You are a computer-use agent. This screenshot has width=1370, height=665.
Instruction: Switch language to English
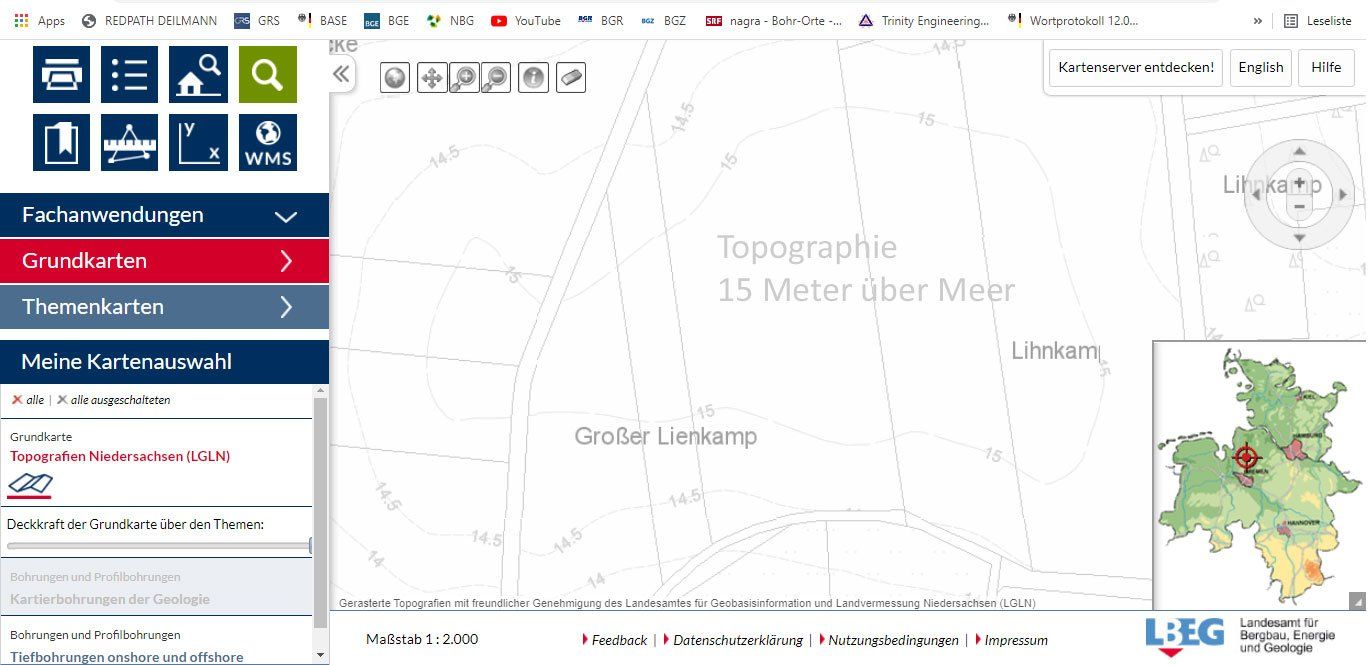[1260, 67]
